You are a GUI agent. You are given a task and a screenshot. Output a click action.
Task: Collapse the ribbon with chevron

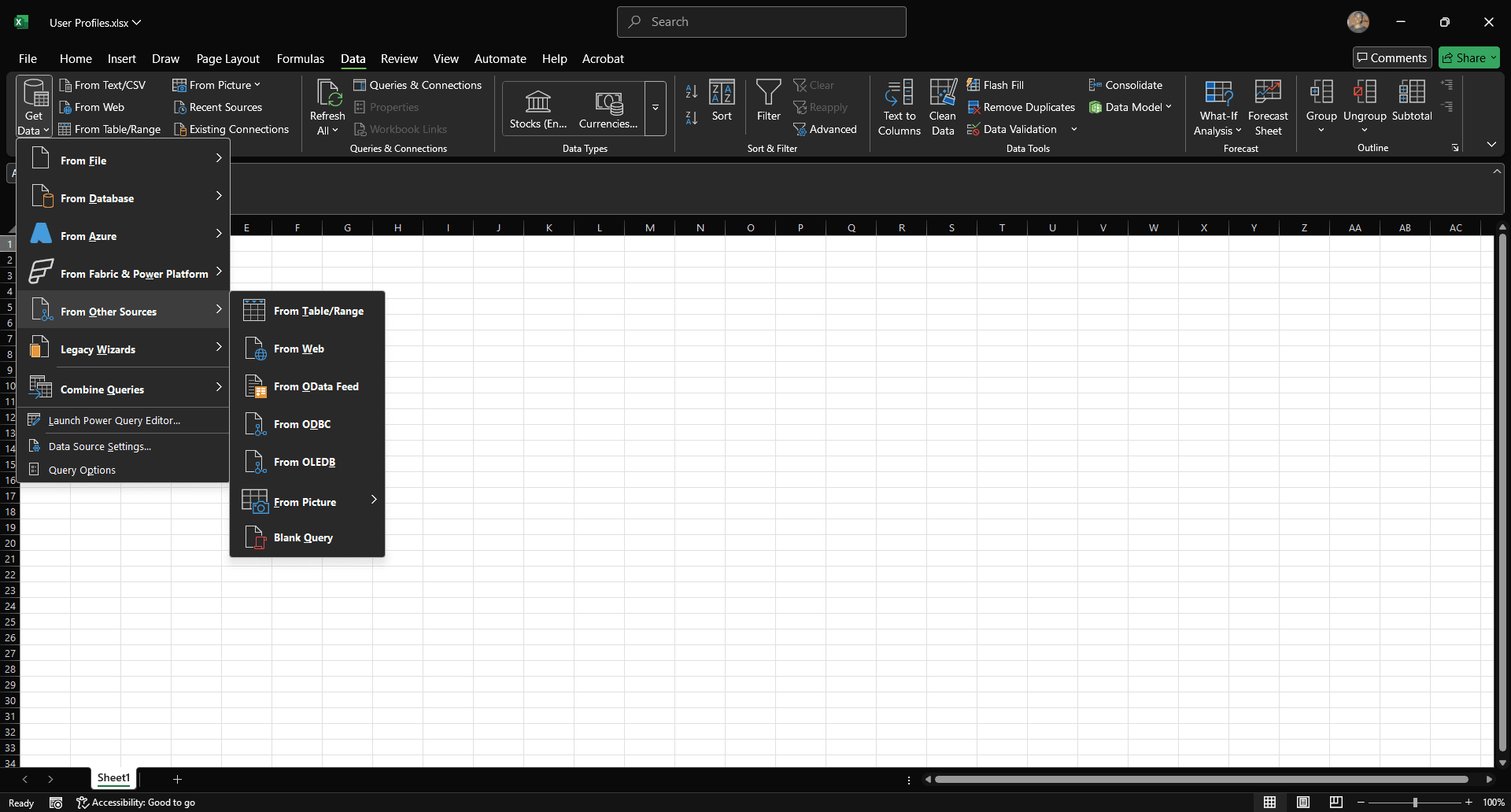click(x=1491, y=145)
